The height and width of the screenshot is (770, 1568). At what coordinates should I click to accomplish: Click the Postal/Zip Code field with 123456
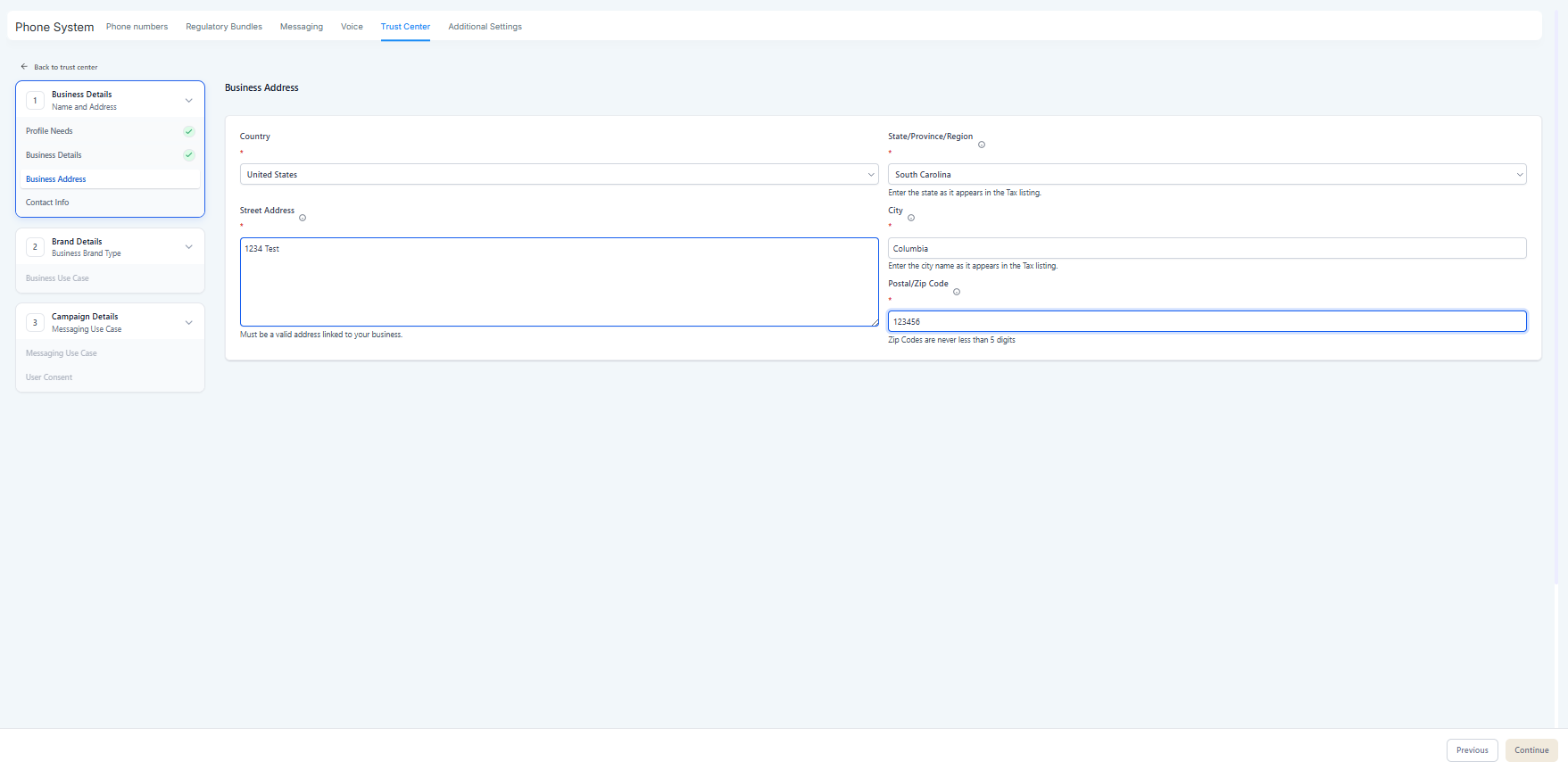(1207, 321)
